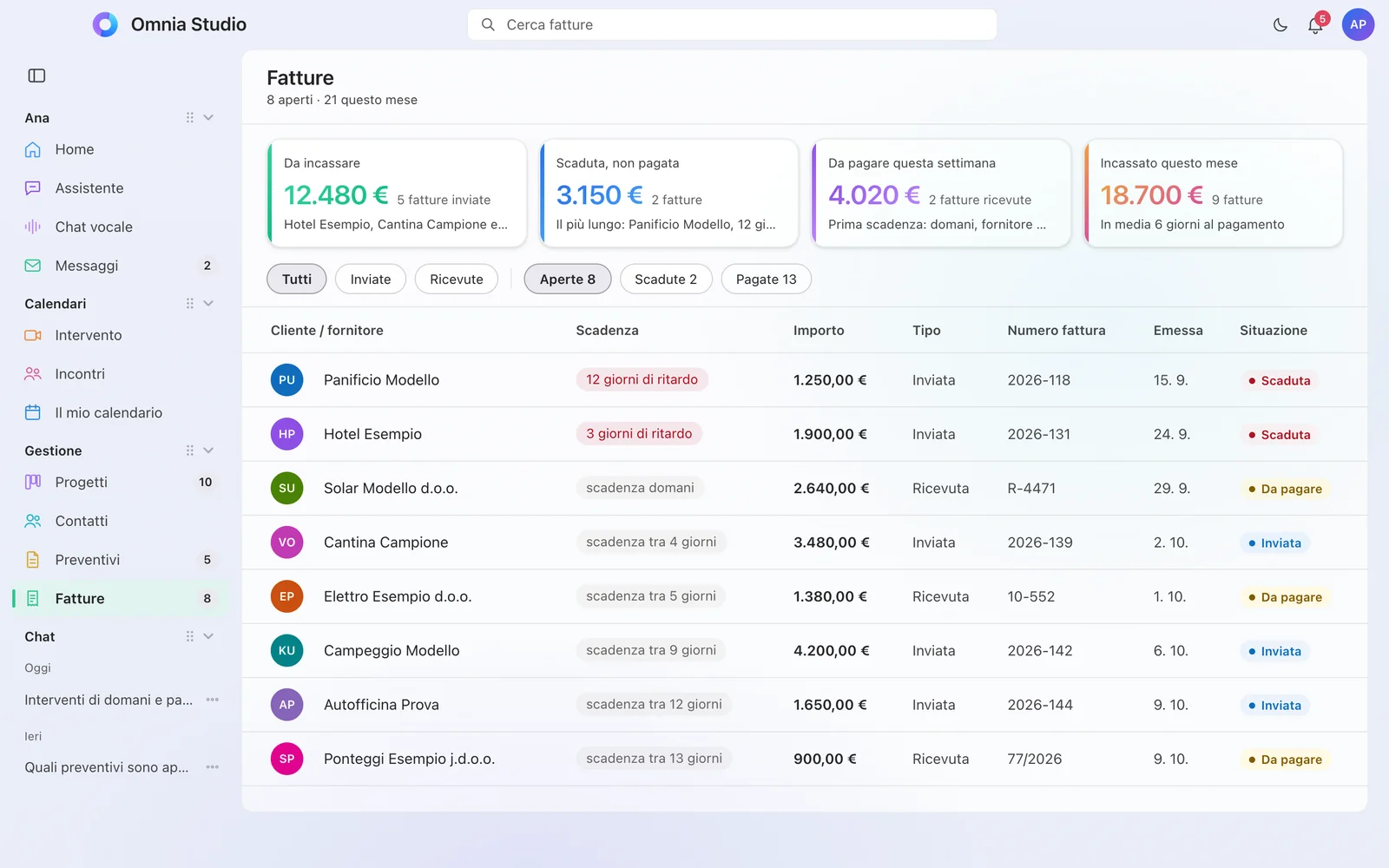
Task: Open the Panificio Modello invoice row
Action: click(804, 380)
